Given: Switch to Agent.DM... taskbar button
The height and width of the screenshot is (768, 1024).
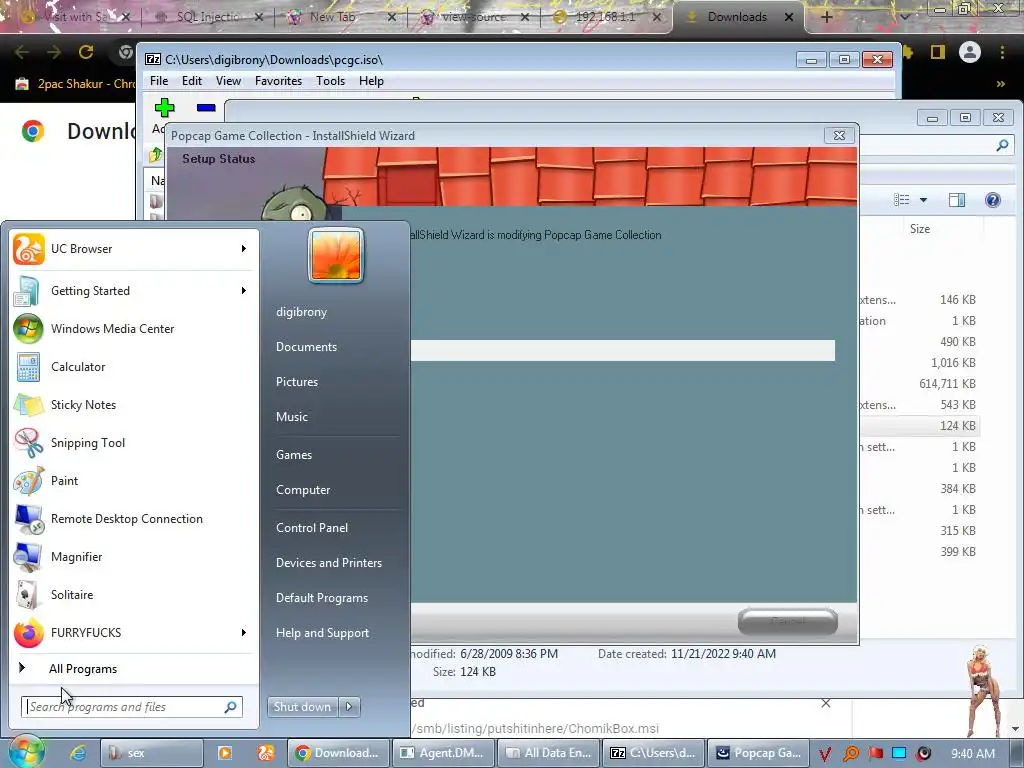Looking at the screenshot, I should [443, 753].
